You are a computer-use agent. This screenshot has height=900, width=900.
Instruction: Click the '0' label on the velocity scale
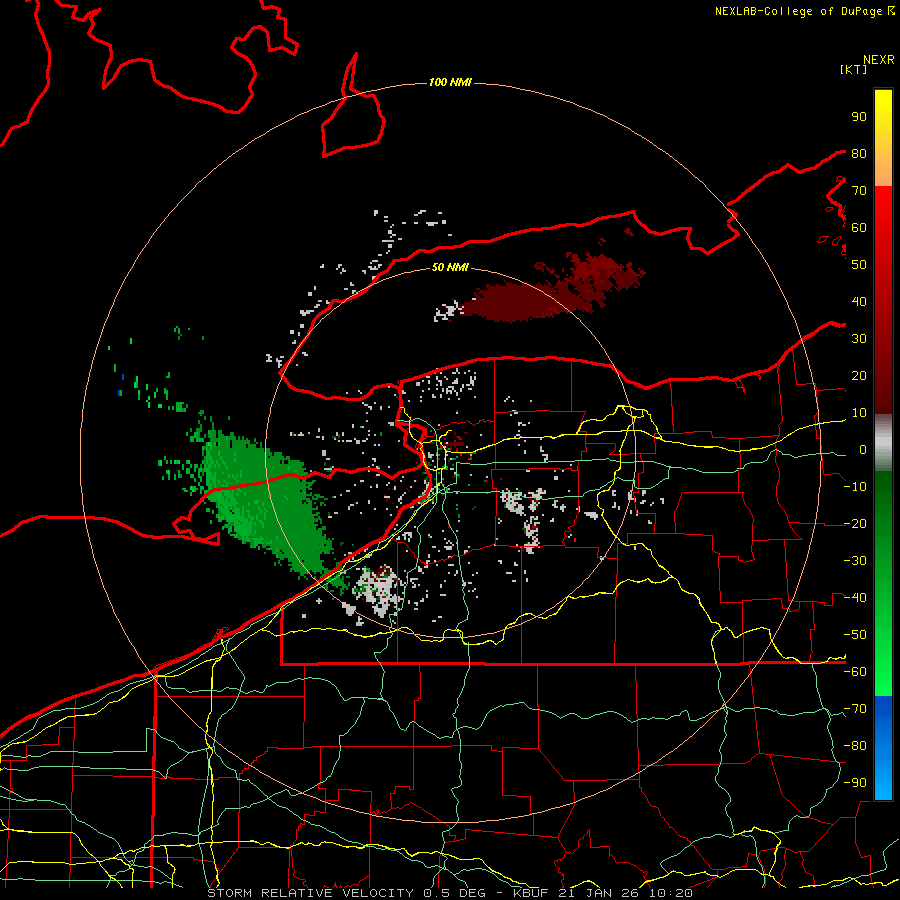click(x=863, y=450)
